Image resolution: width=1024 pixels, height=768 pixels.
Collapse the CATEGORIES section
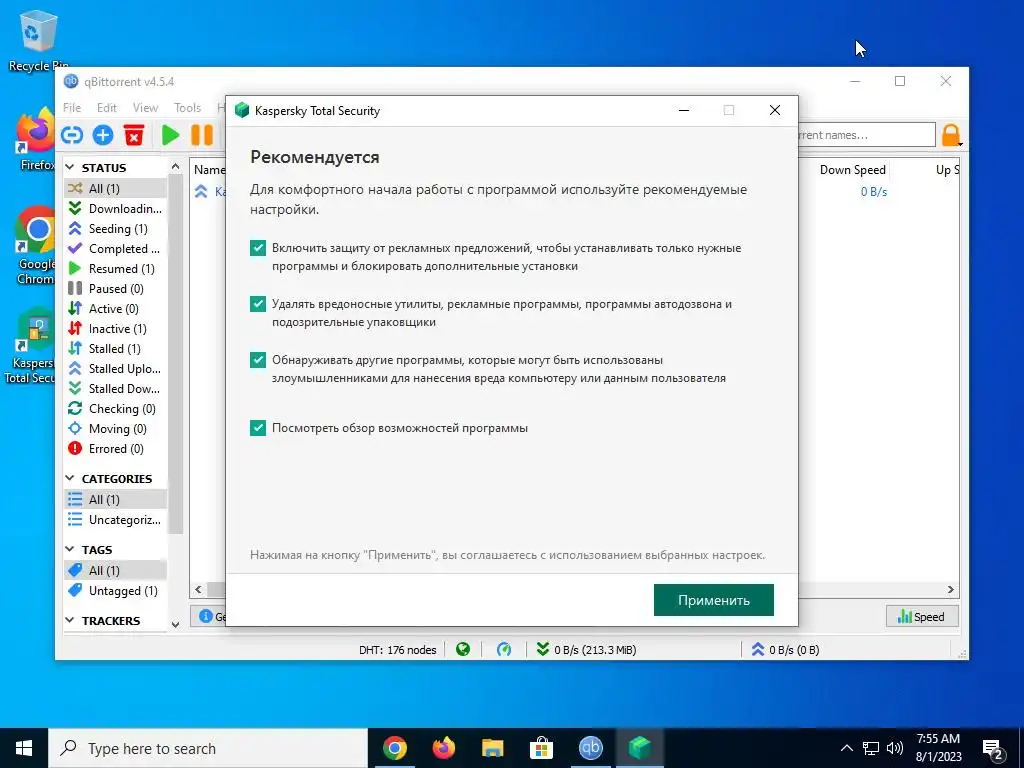(x=70, y=479)
